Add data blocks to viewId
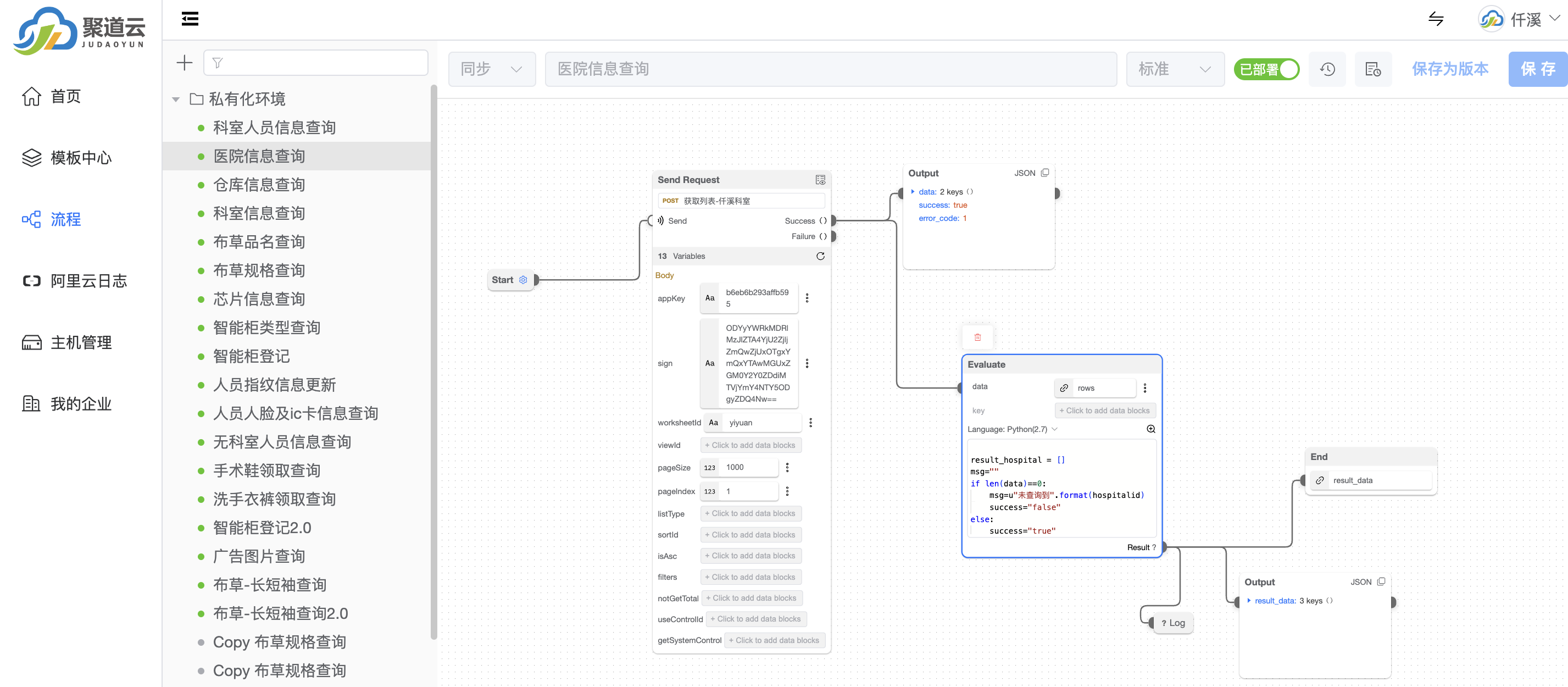Viewport: 1568px width, 687px height. coord(750,445)
